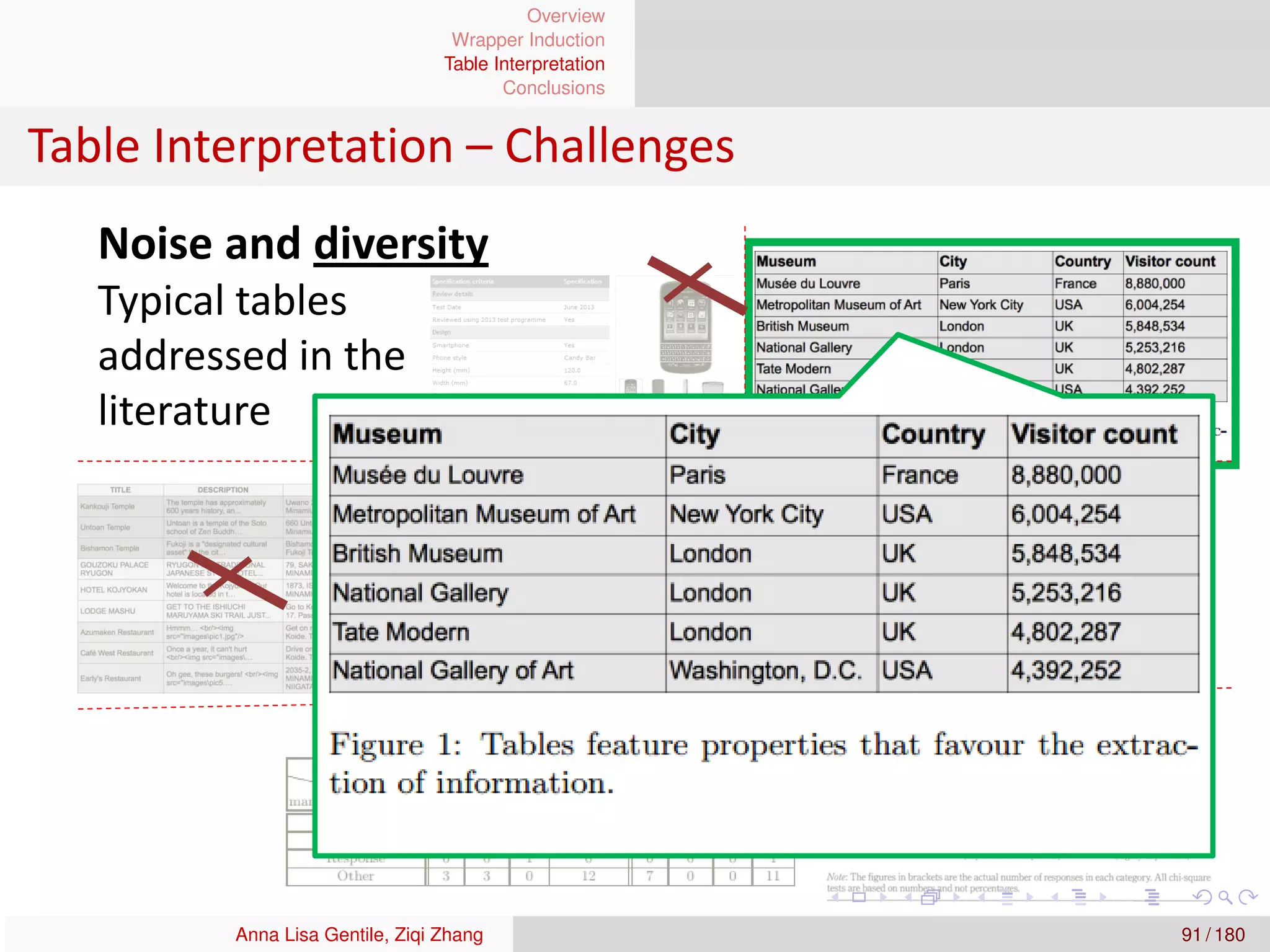This screenshot has width=1270, height=952.
Task: Click previous subsection arrow in navigation bar
Action: pyautogui.click(x=981, y=897)
